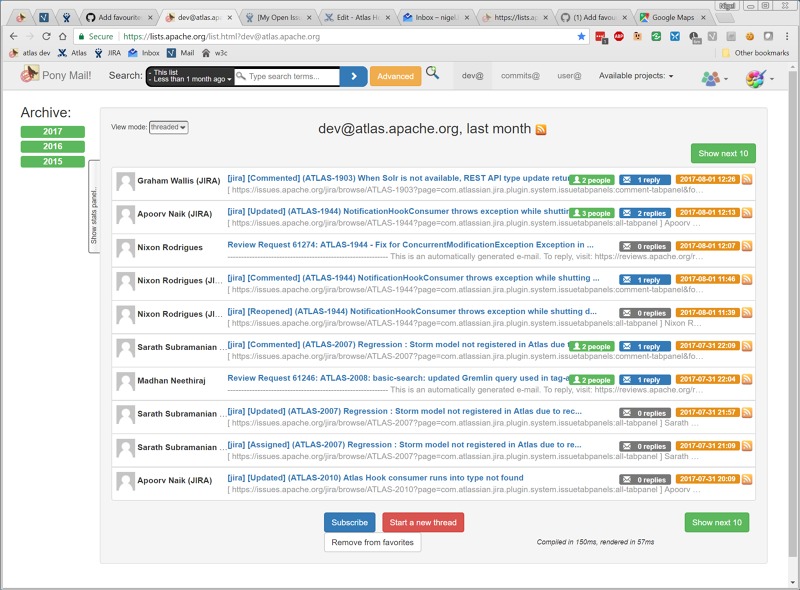Open the ATLAS-2010 Atlas Hook consumer thread
Viewport: 800px width, 590px height.
[375, 478]
